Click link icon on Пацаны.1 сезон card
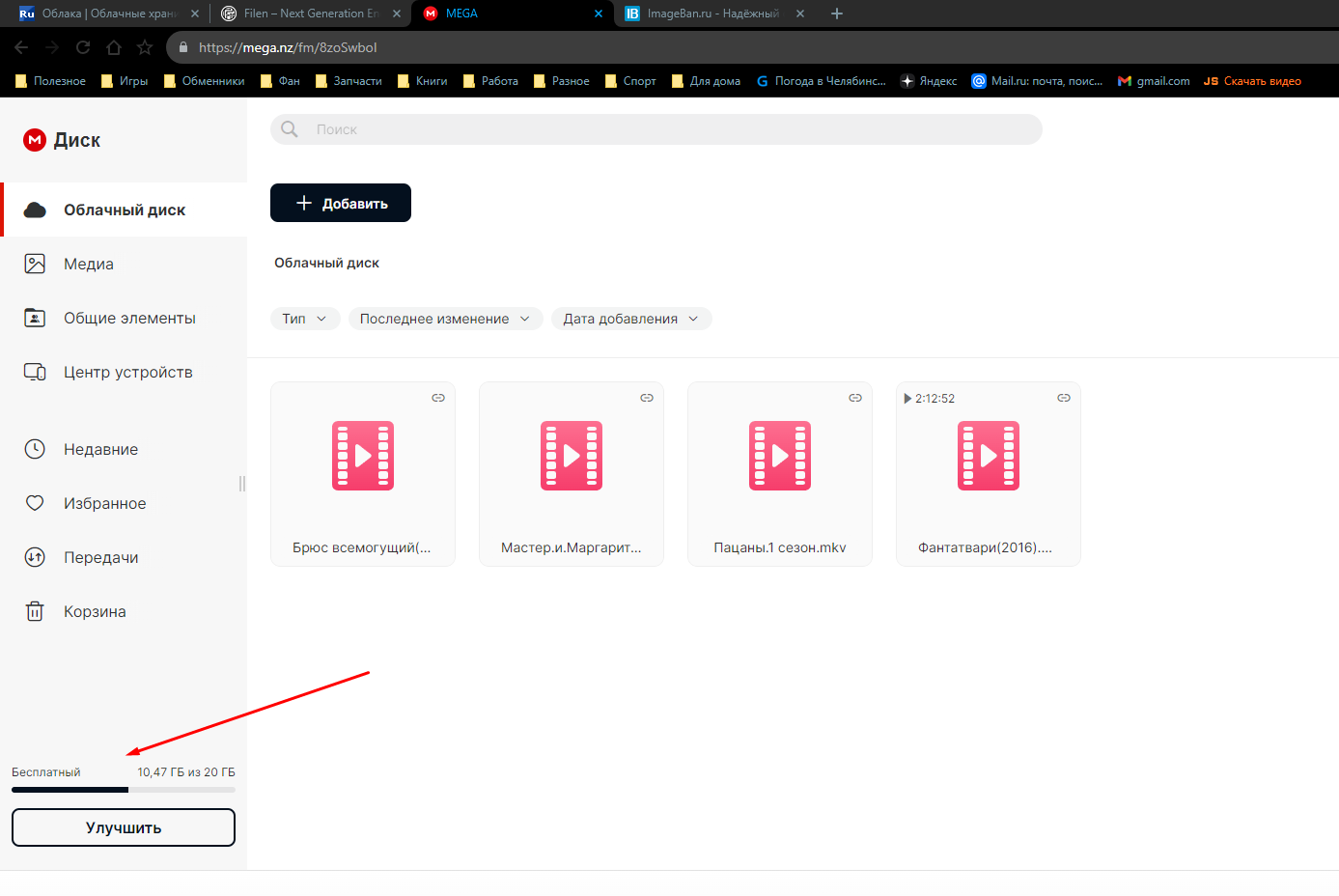1339x896 pixels. pyautogui.click(x=855, y=398)
